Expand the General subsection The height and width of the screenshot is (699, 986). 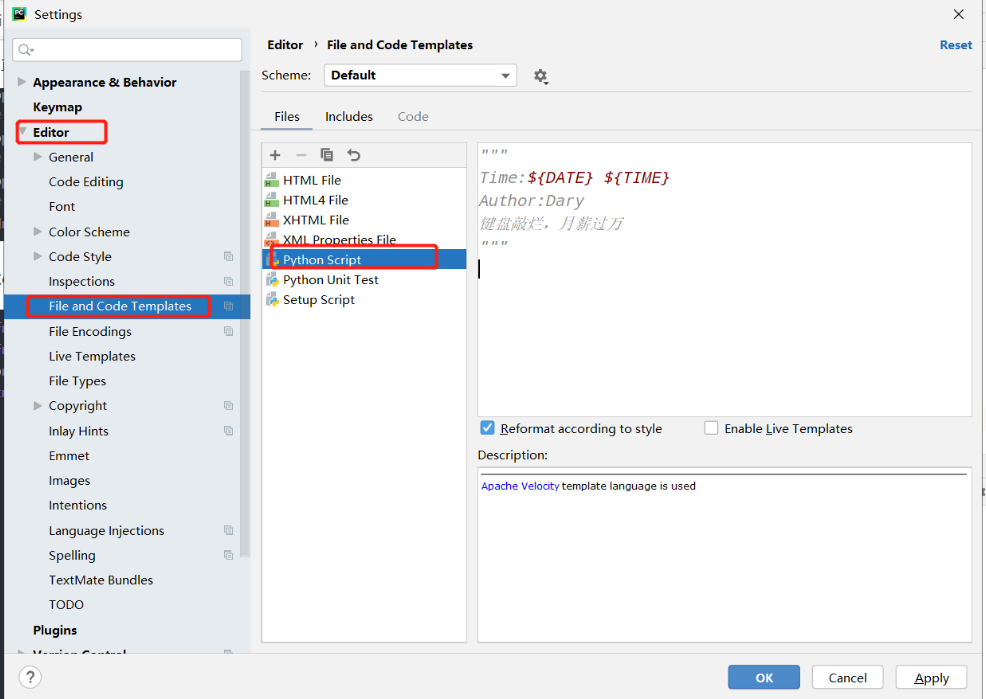(38, 157)
